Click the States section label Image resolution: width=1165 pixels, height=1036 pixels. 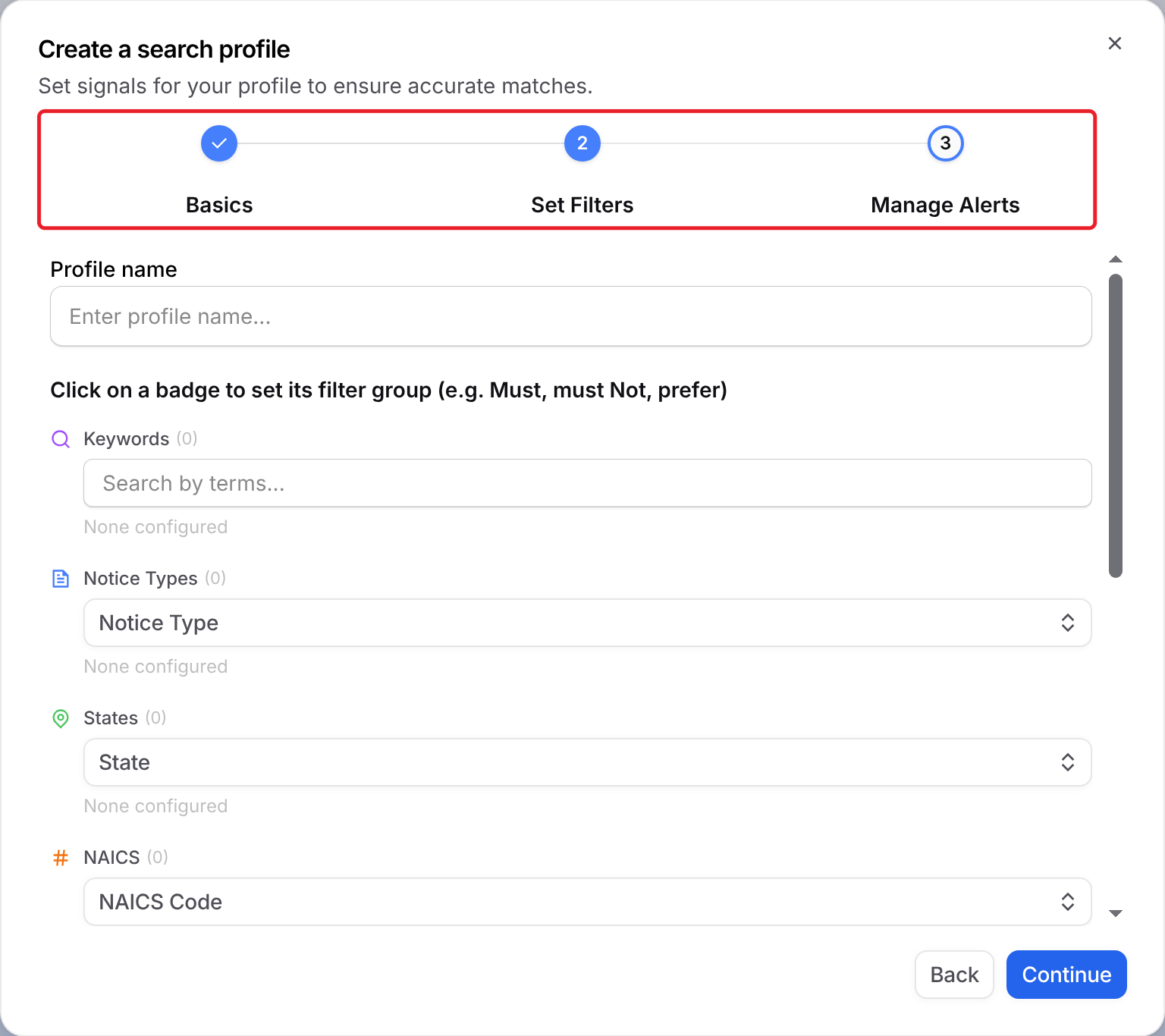(111, 718)
